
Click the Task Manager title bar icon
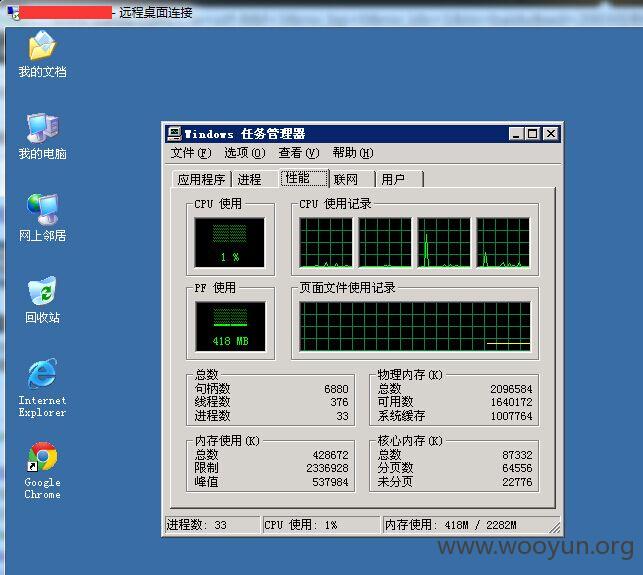(174, 134)
